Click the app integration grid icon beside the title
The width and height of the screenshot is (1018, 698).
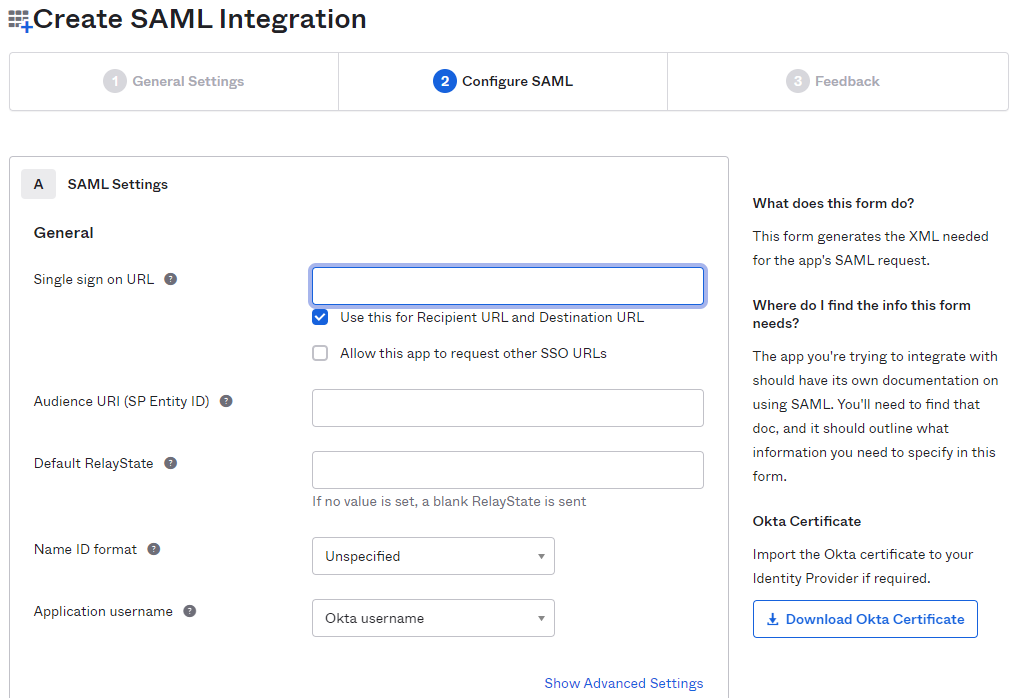point(19,21)
